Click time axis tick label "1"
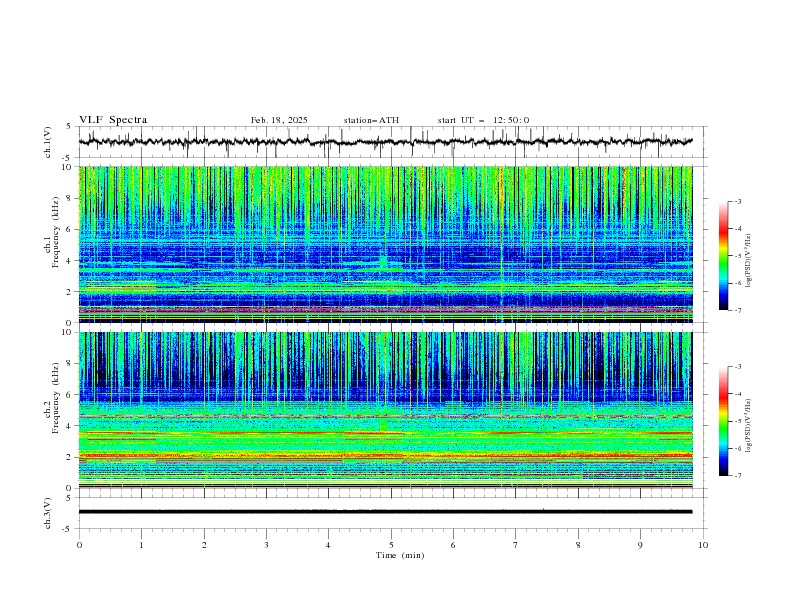The width and height of the screenshot is (792, 612). [x=141, y=545]
